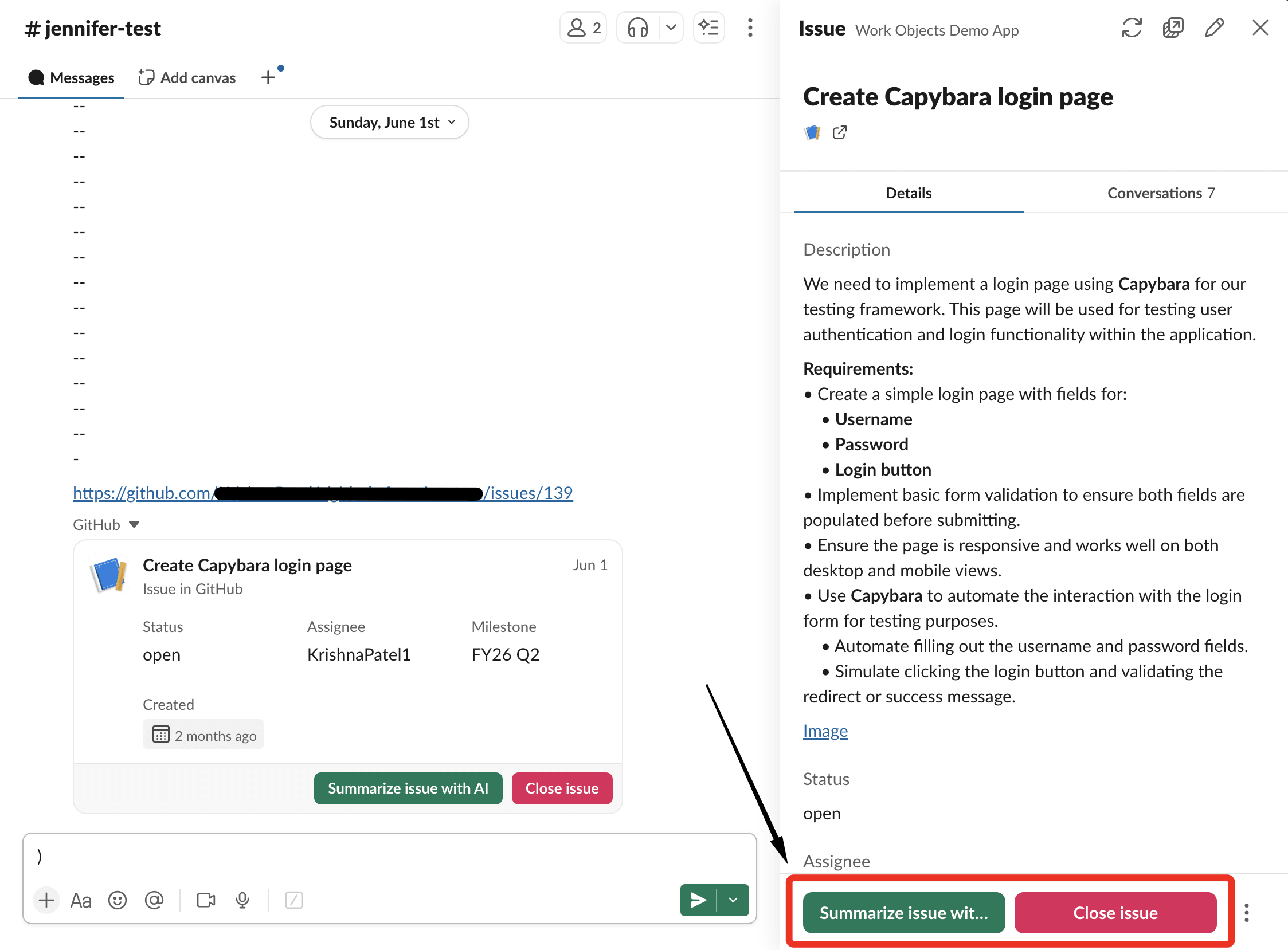Switch to the Conversations tab
This screenshot has height=950, width=1288.
coord(1160,193)
